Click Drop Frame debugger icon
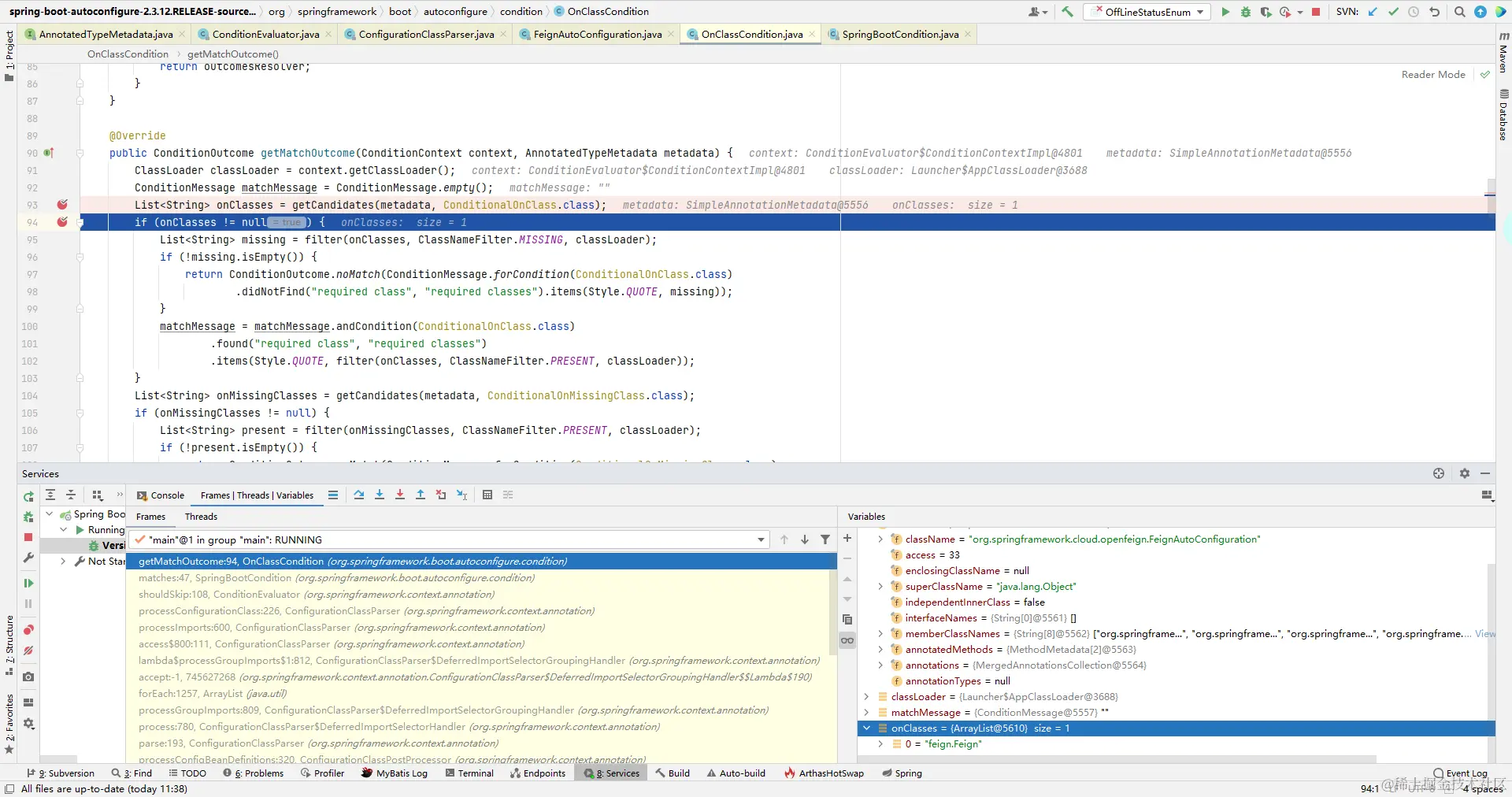1512x797 pixels. point(441,495)
